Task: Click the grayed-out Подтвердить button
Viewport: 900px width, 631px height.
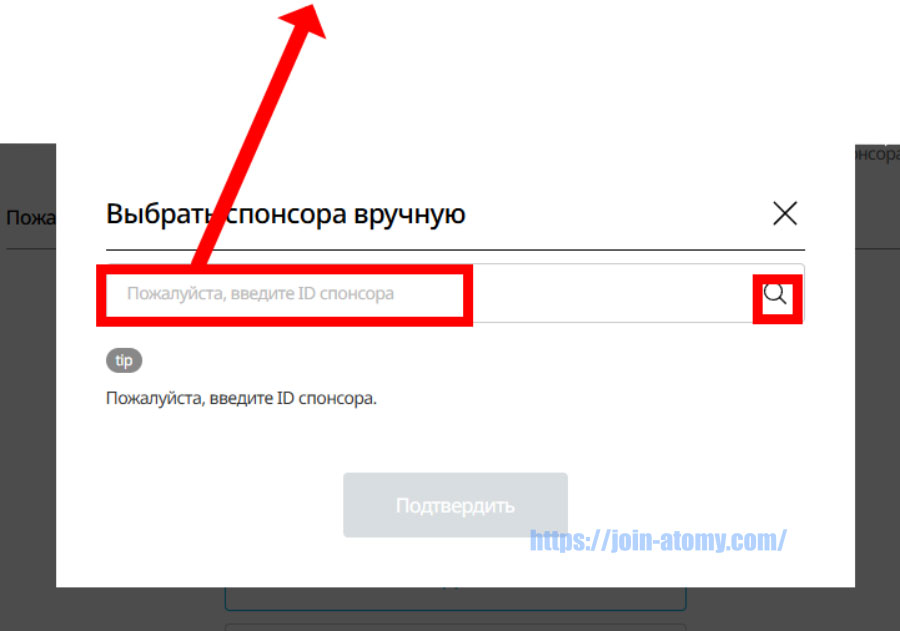Action: coord(455,505)
